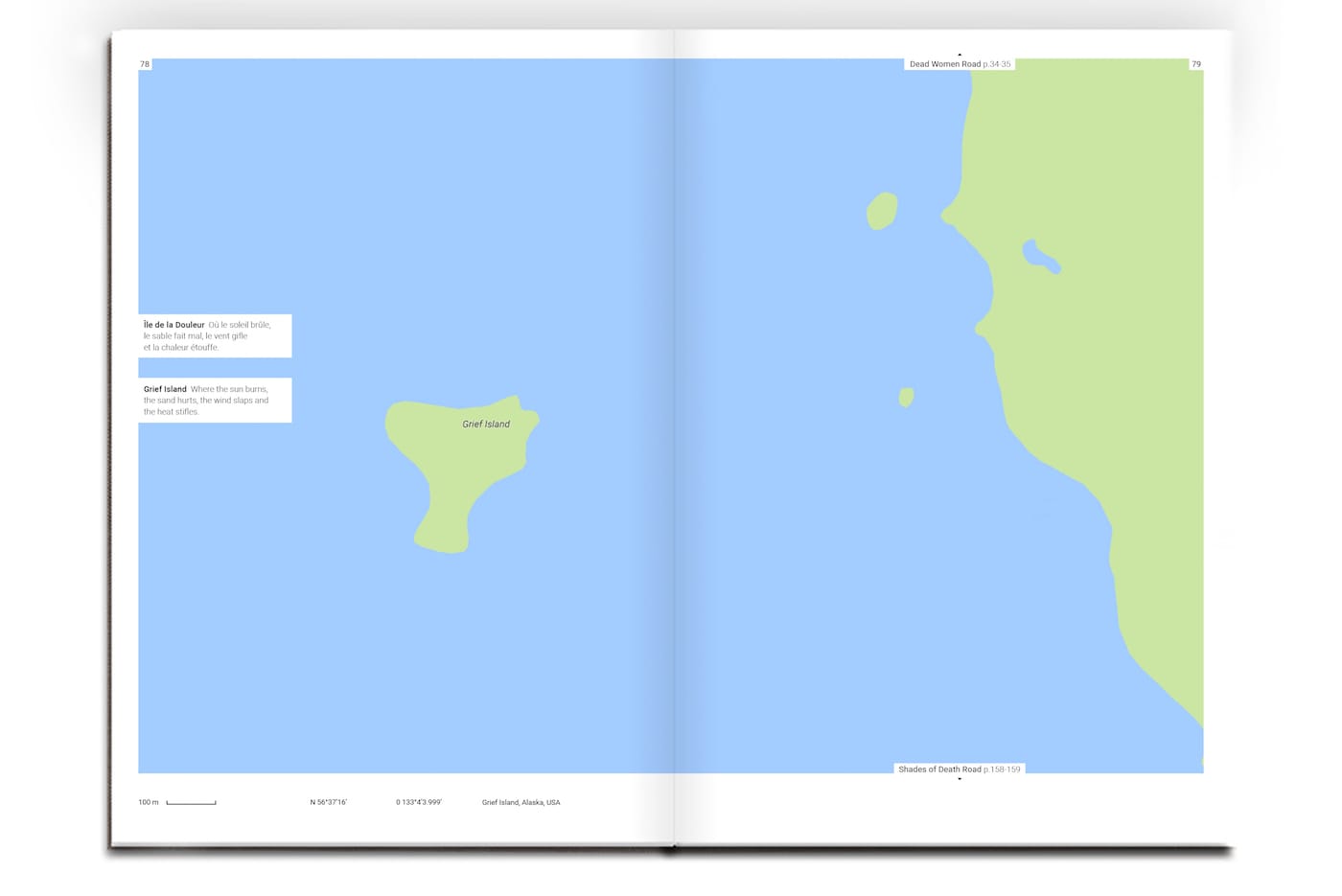Click the Grief Island, Alaska, USA caption

[521, 802]
